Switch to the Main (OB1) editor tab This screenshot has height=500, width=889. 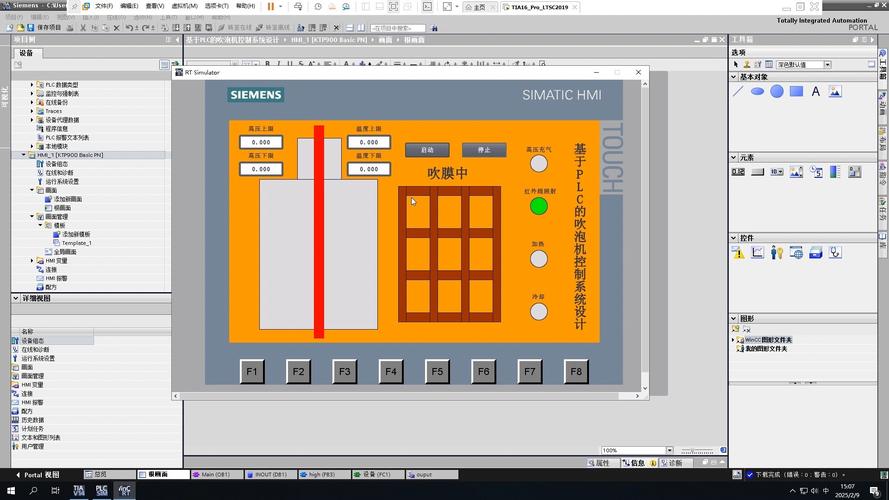pyautogui.click(x=212, y=474)
